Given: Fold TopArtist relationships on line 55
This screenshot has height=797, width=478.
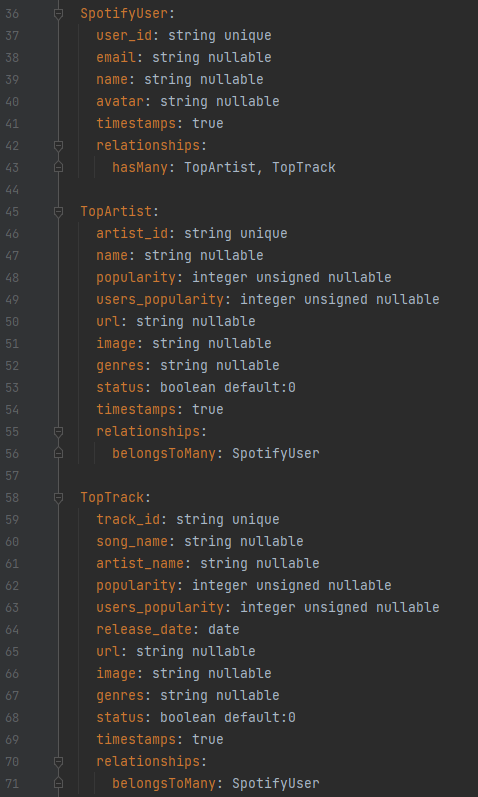Looking at the screenshot, I should click(58, 432).
